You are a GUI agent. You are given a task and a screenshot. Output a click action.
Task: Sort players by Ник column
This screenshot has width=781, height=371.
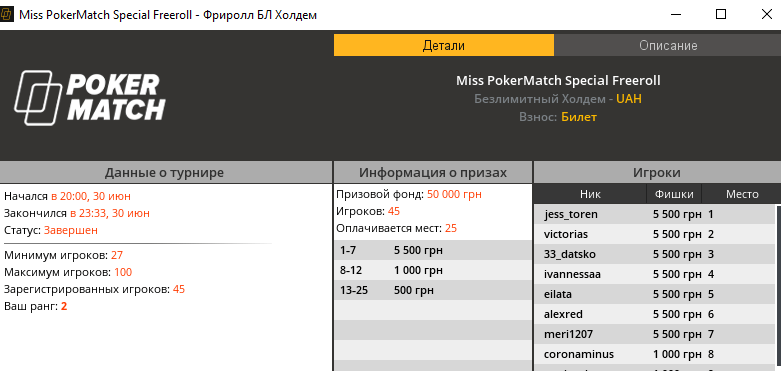point(590,194)
